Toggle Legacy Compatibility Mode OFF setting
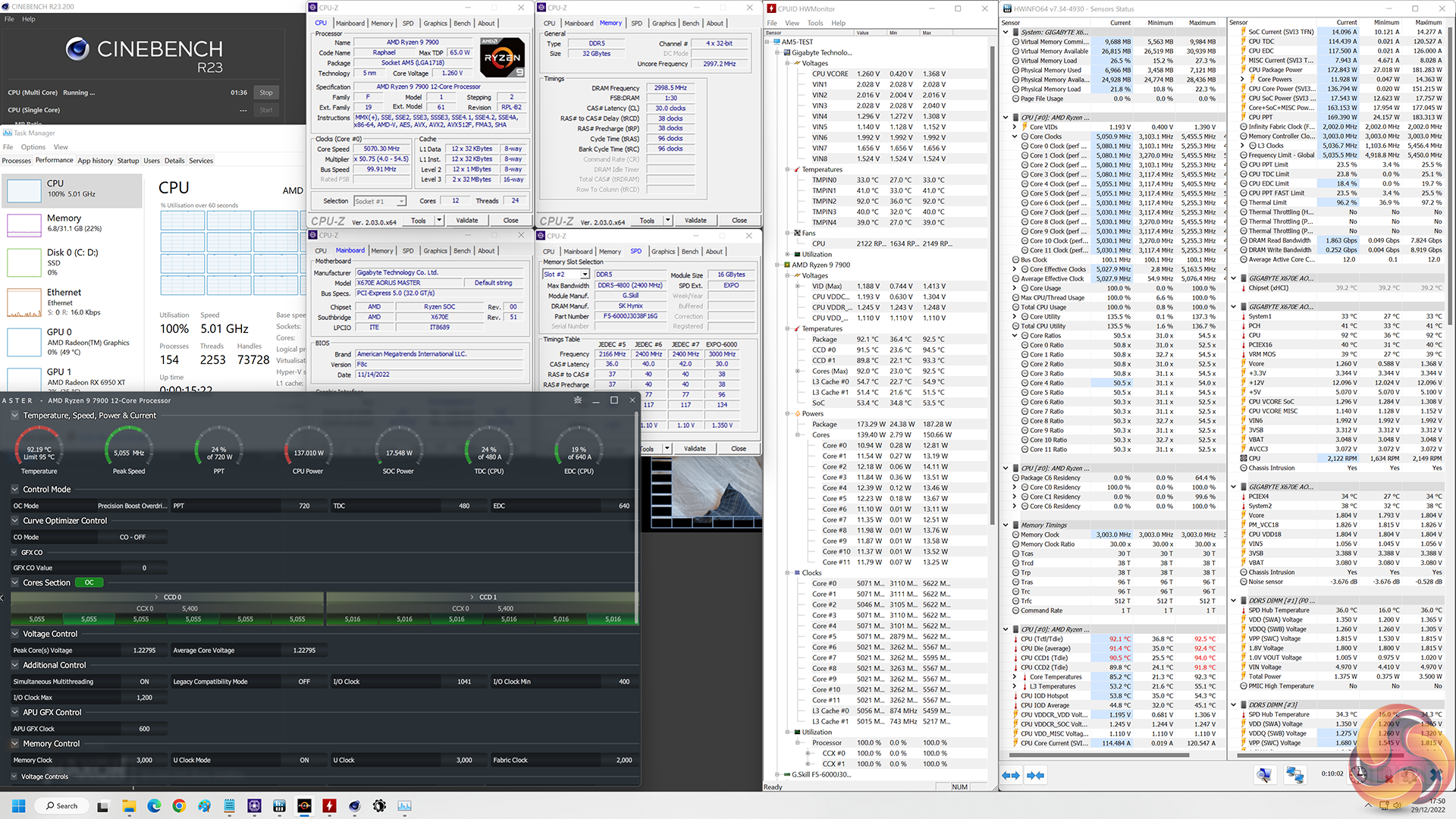 (304, 682)
